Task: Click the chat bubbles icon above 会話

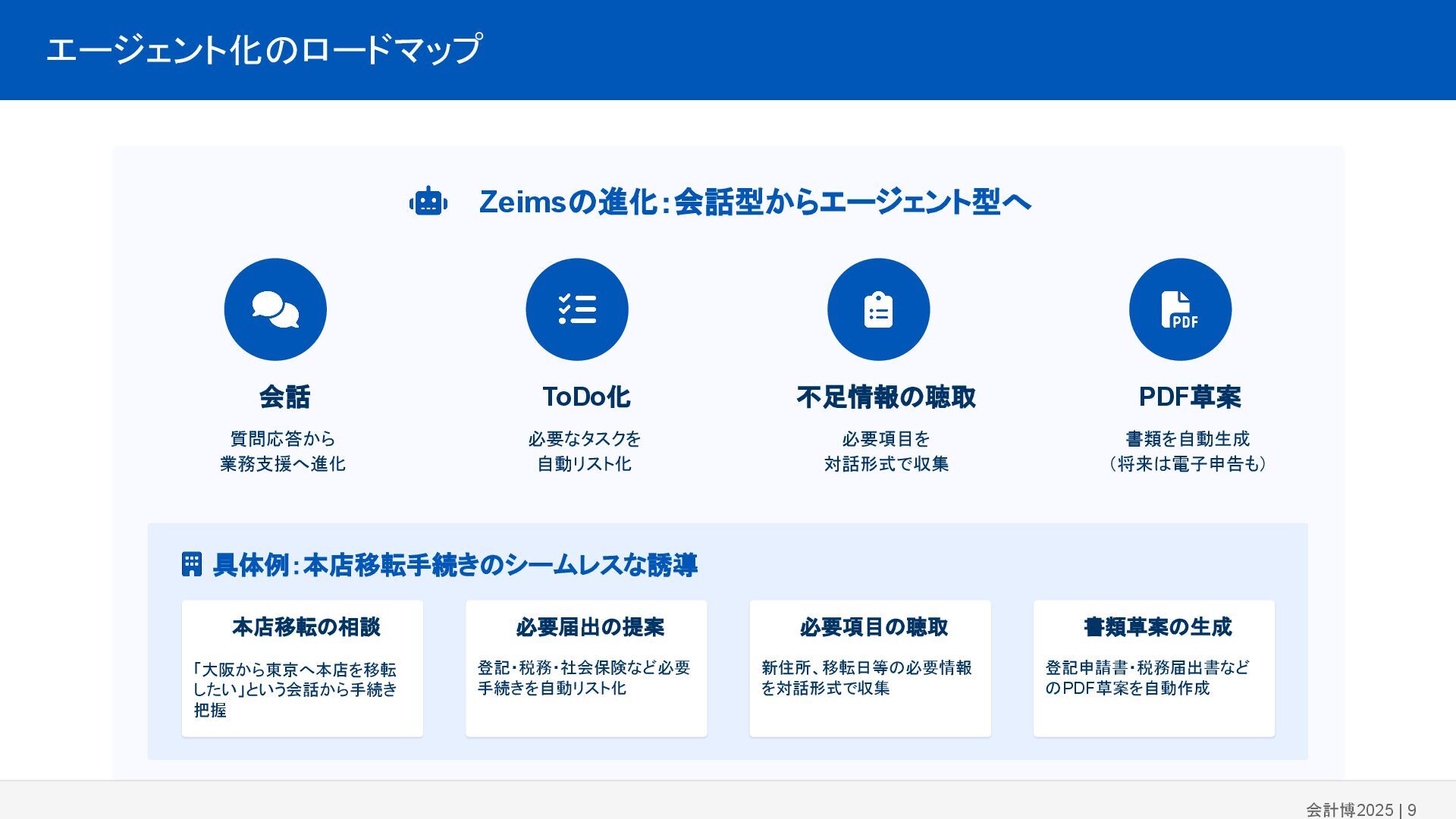Action: (275, 309)
